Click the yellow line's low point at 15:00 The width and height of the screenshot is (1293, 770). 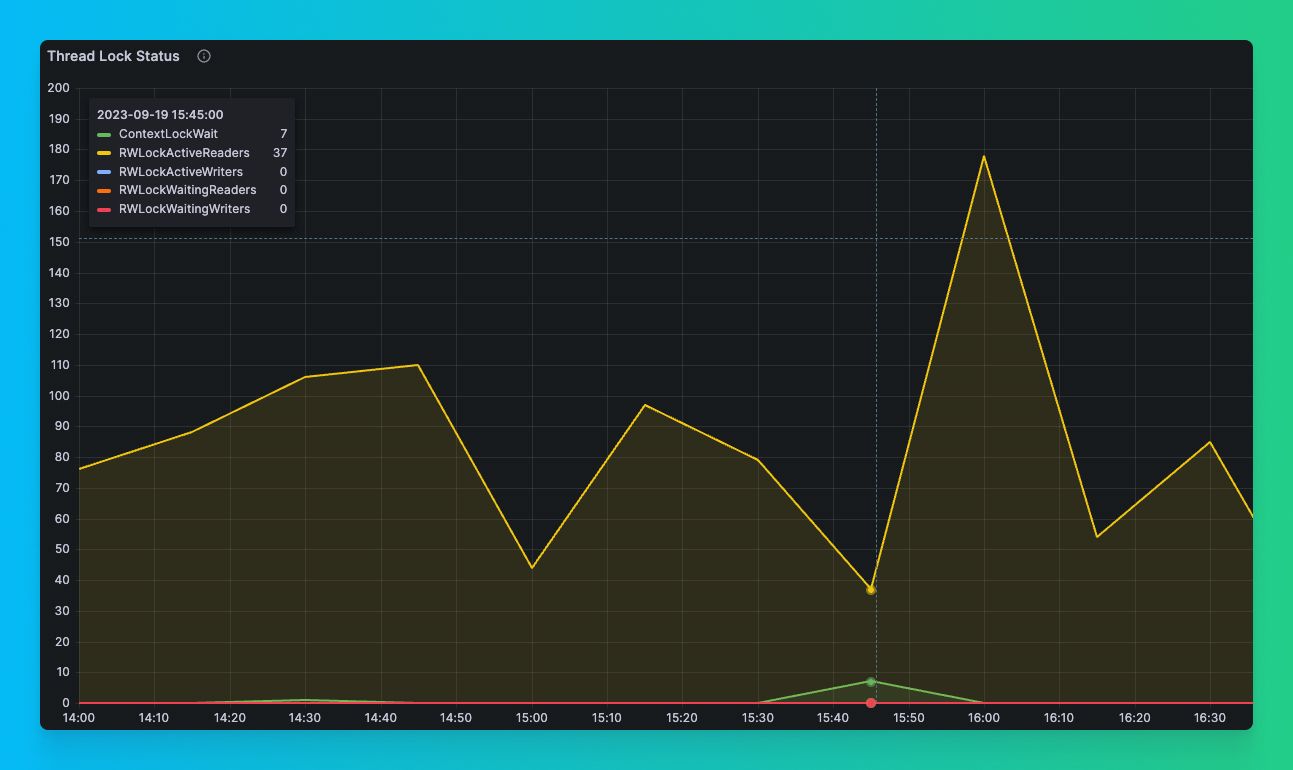point(532,568)
